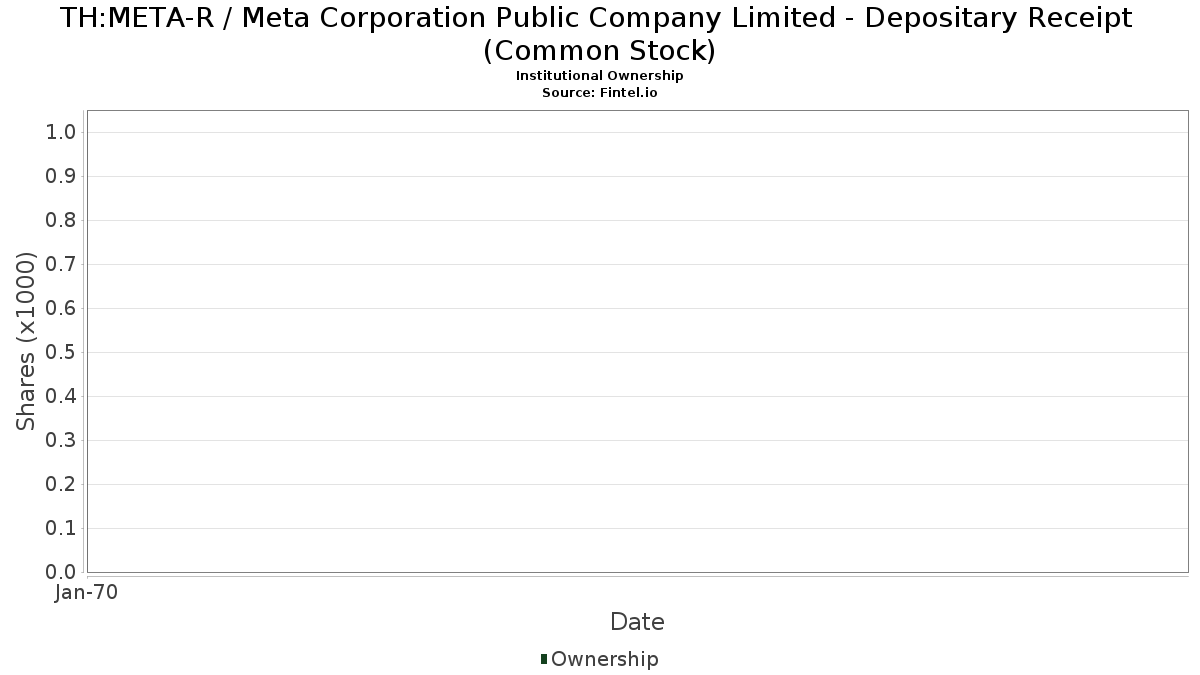1200x675 pixels.
Task: Click the 1.0 y-axis tick label
Action: 62,133
